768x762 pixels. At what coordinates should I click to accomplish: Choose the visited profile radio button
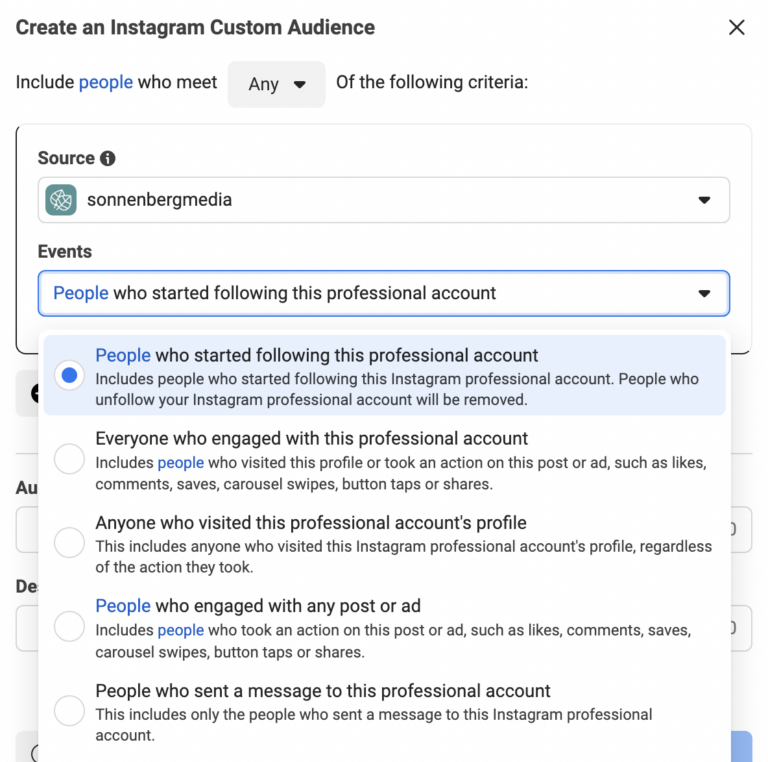click(69, 543)
